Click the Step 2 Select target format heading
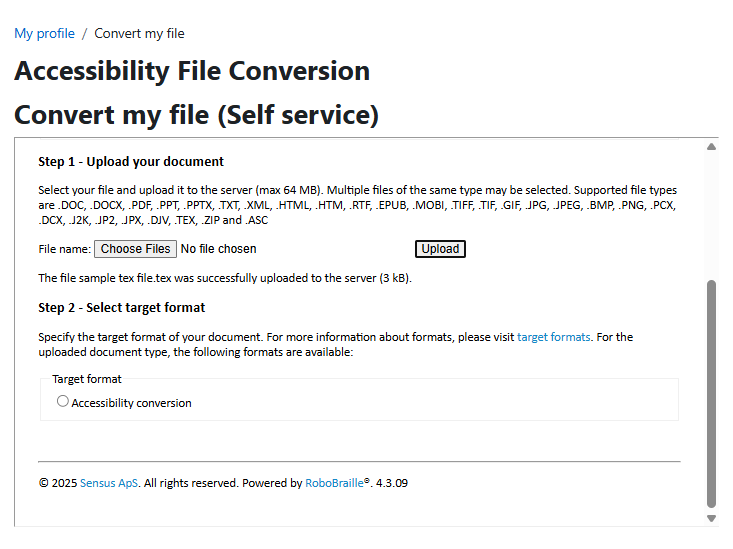 click(x=121, y=307)
